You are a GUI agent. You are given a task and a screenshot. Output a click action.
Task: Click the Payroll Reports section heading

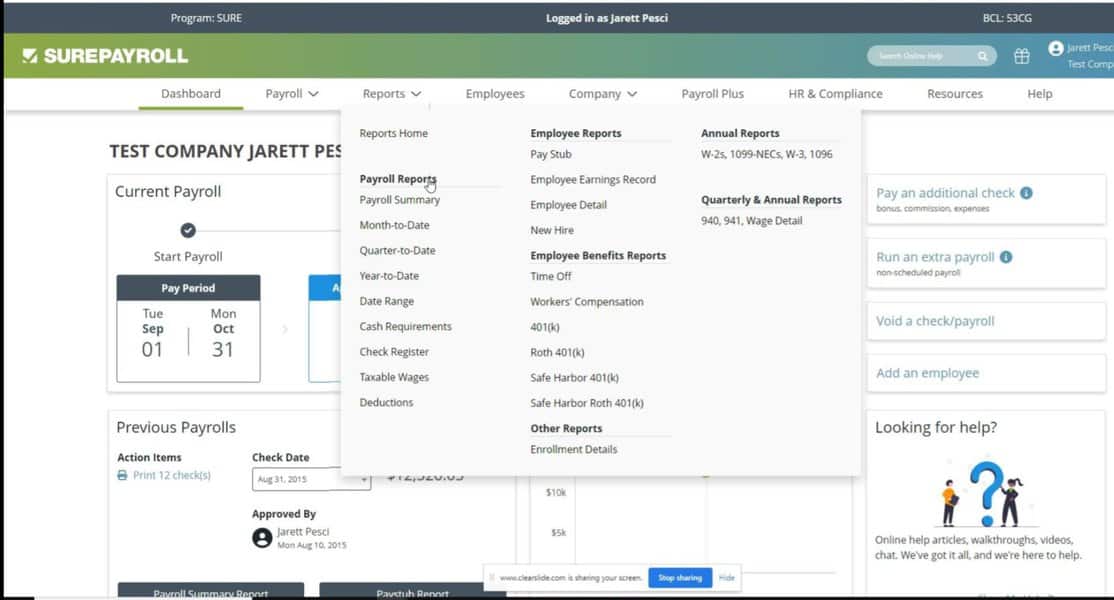398,179
